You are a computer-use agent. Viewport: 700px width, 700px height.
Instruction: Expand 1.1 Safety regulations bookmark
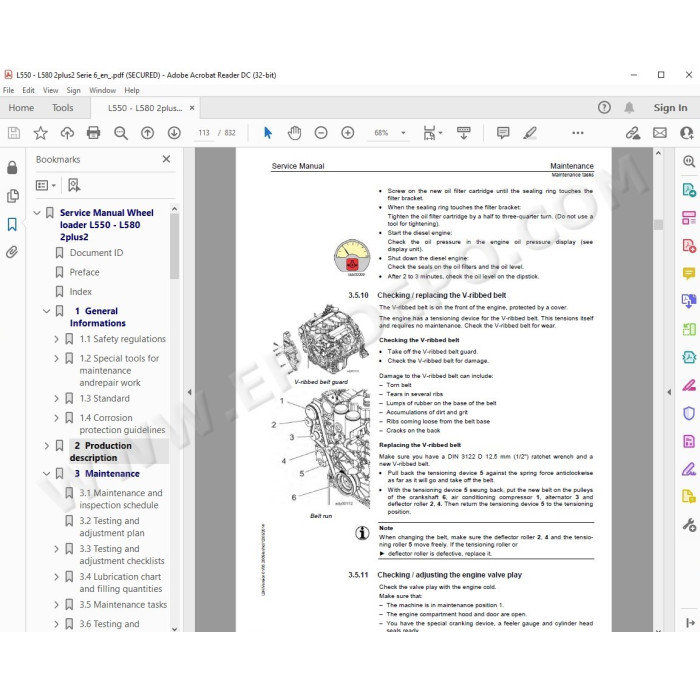coord(56,339)
